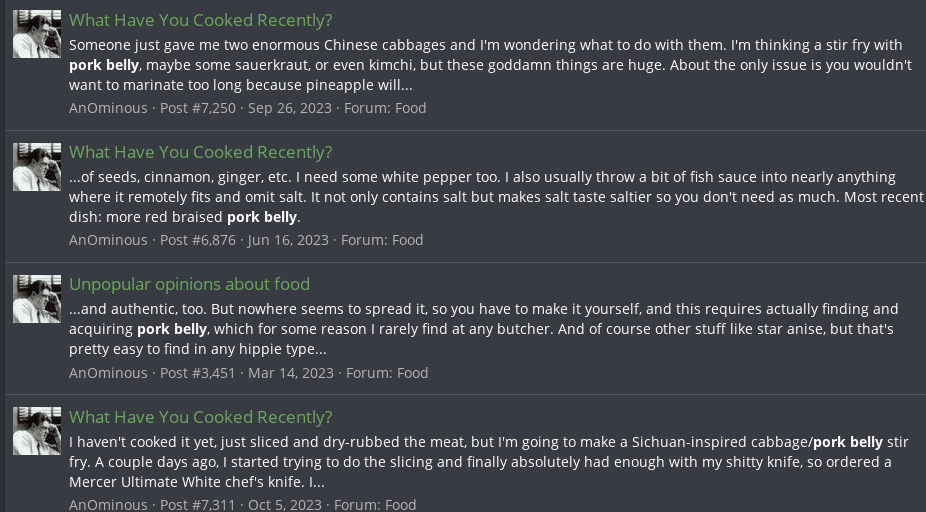
Task: Open AnOminous profile in the Post #7,311 row
Action: tap(108, 505)
